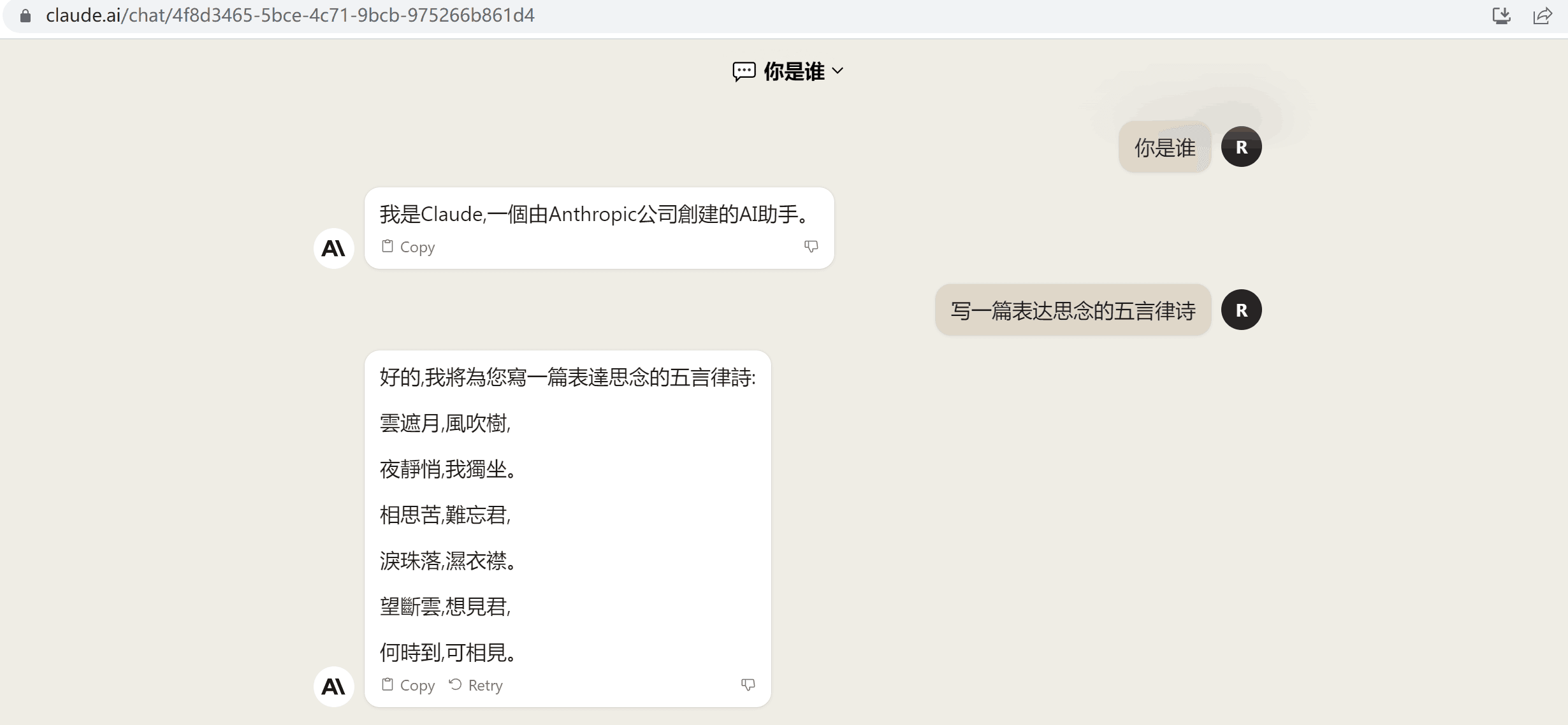1568x725 pixels.
Task: Click the poem line 望斷雲,想見君,
Action: coord(445,607)
